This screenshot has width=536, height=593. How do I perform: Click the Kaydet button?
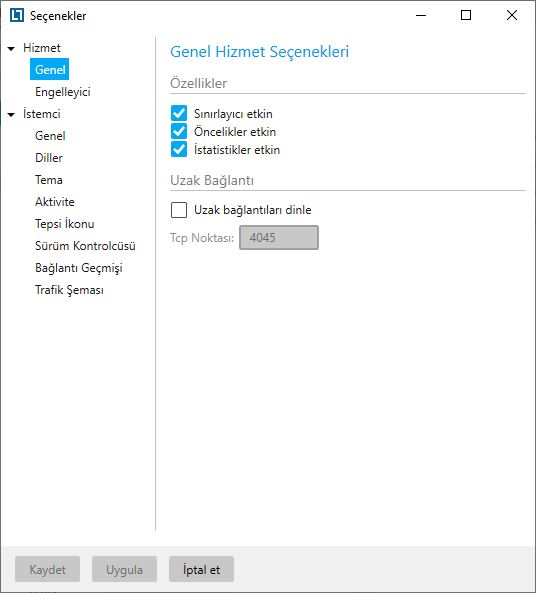click(48, 569)
